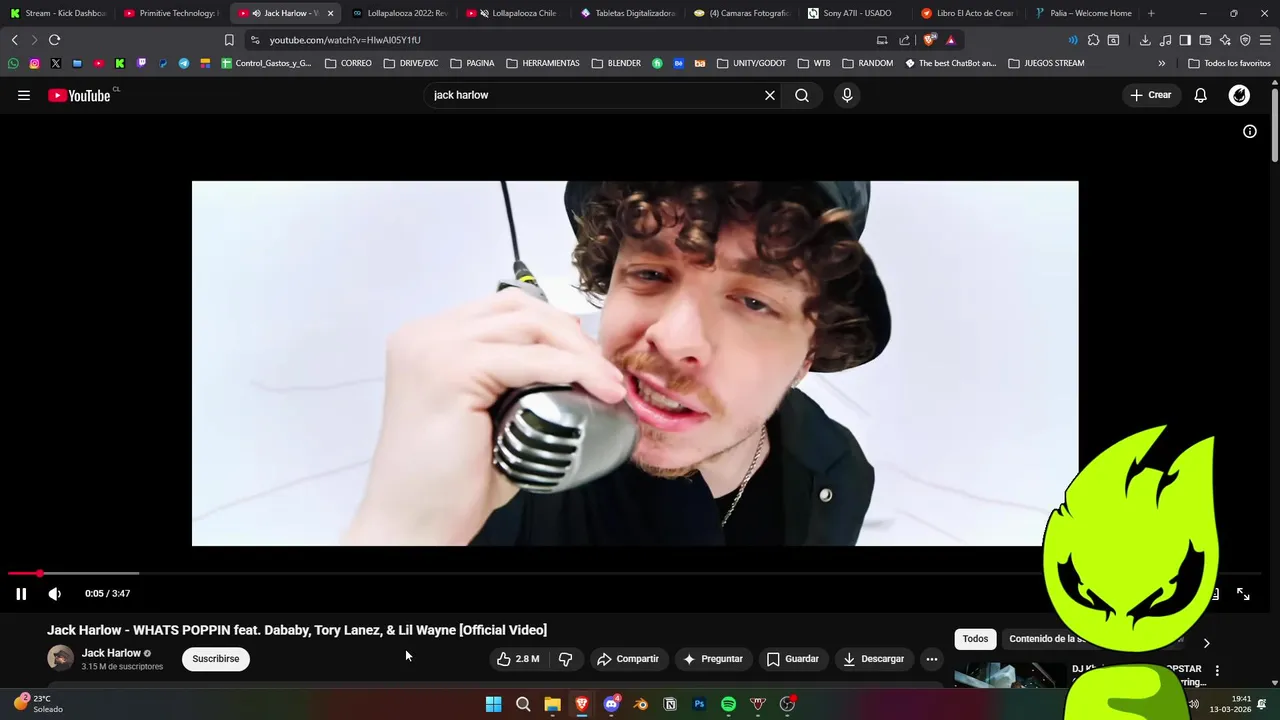Show video info card icon
Viewport: 1280px width, 720px height.
click(1250, 131)
